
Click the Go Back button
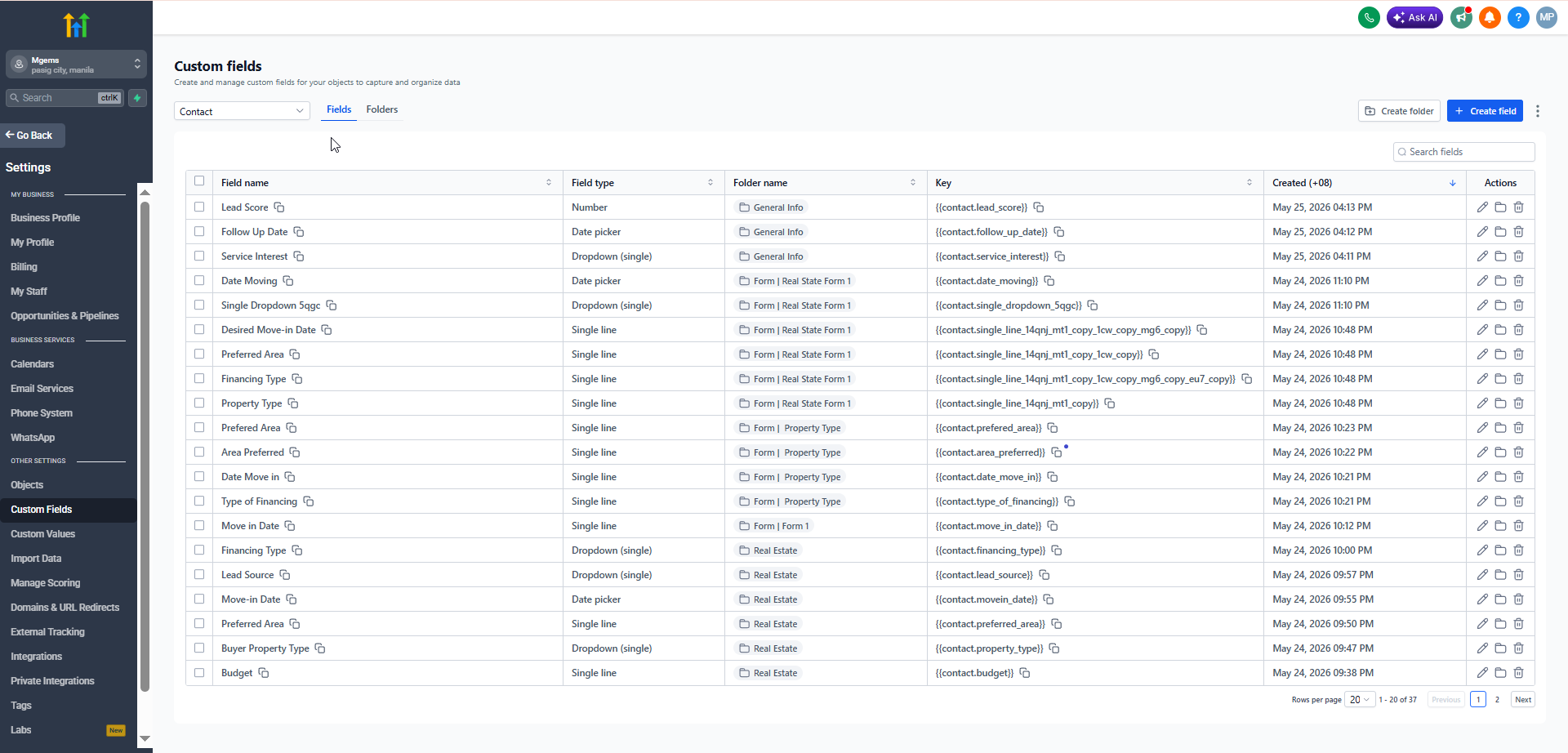pyautogui.click(x=33, y=136)
